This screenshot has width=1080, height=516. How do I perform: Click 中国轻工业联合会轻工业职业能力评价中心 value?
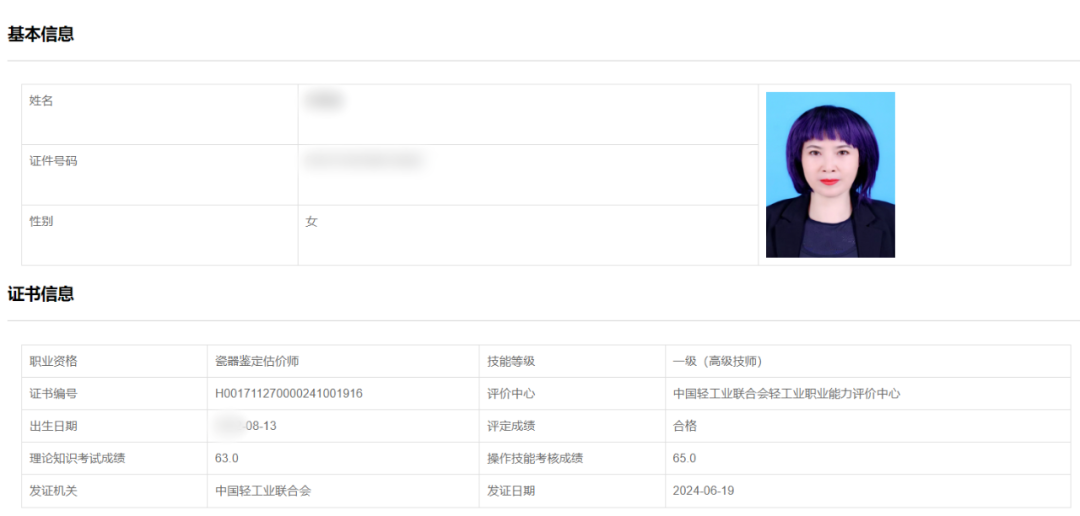(x=787, y=393)
